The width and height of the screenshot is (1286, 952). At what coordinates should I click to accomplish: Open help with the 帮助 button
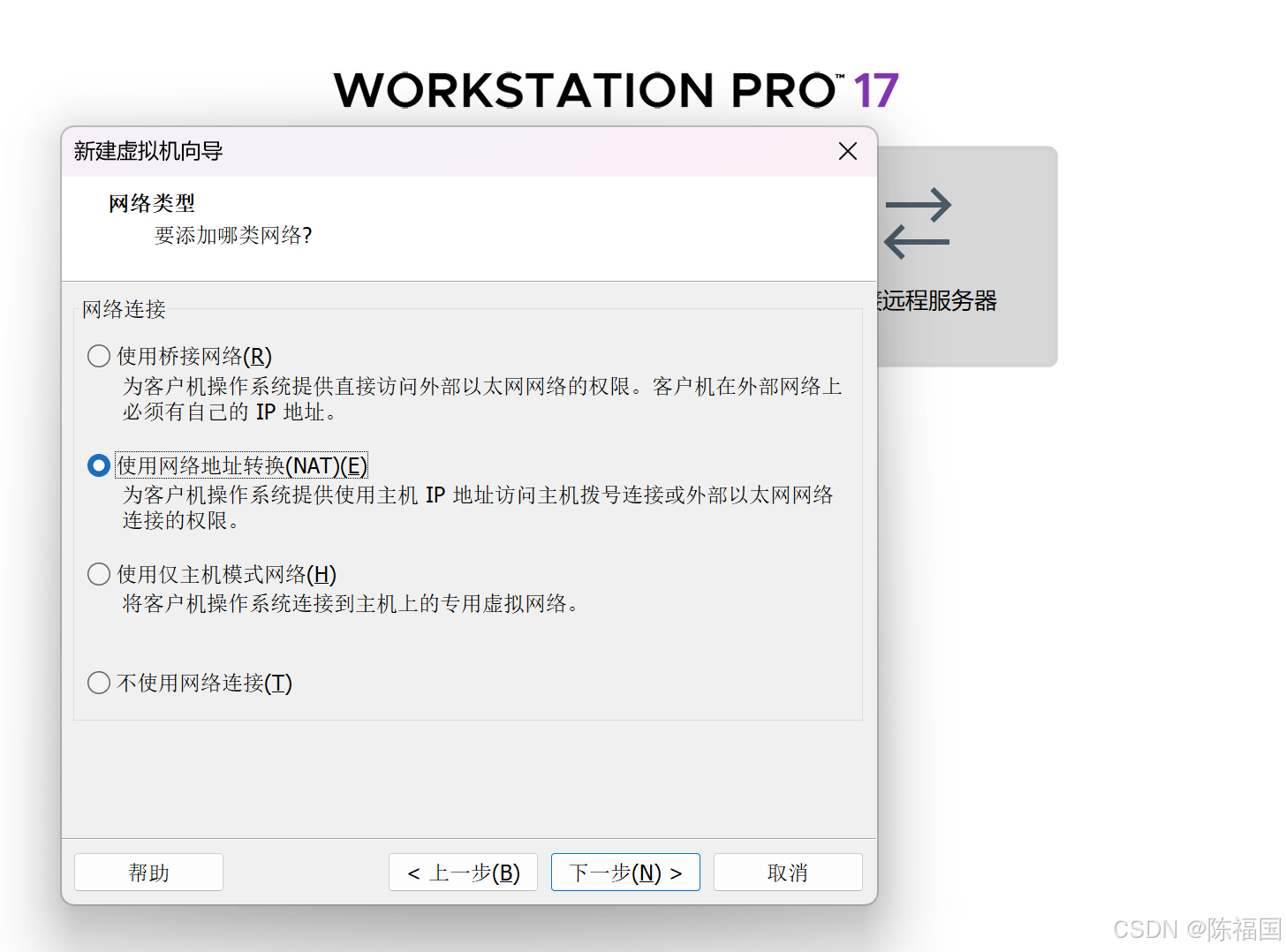point(148,873)
